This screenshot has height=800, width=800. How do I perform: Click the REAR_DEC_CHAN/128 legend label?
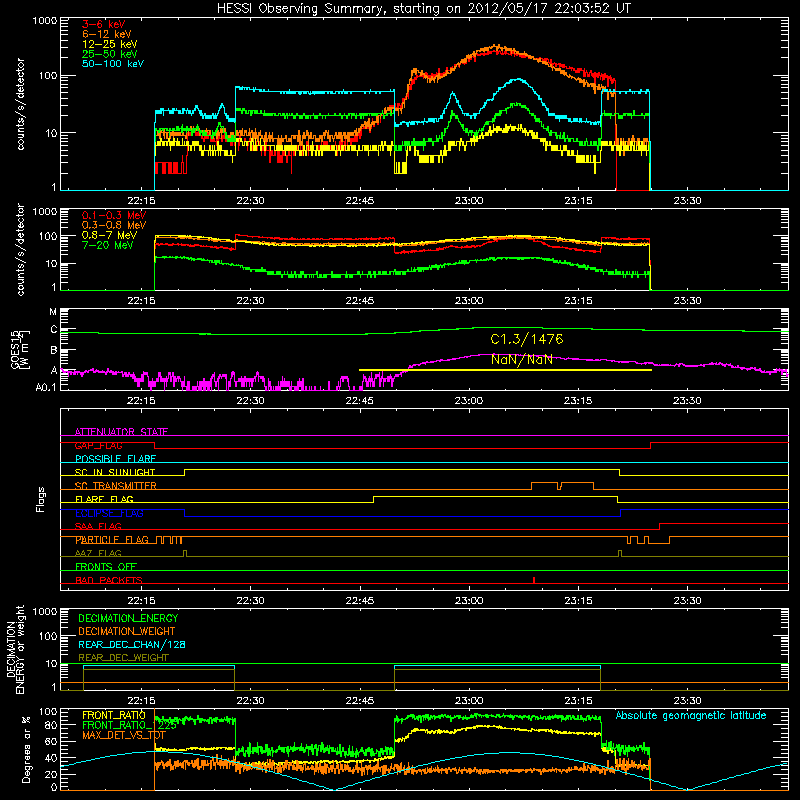[x=132, y=645]
